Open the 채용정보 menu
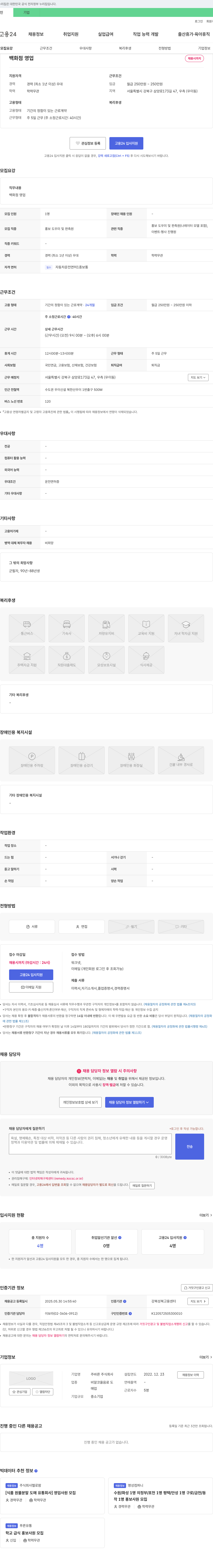Viewport: 213px width, 1568px height. [x=36, y=34]
